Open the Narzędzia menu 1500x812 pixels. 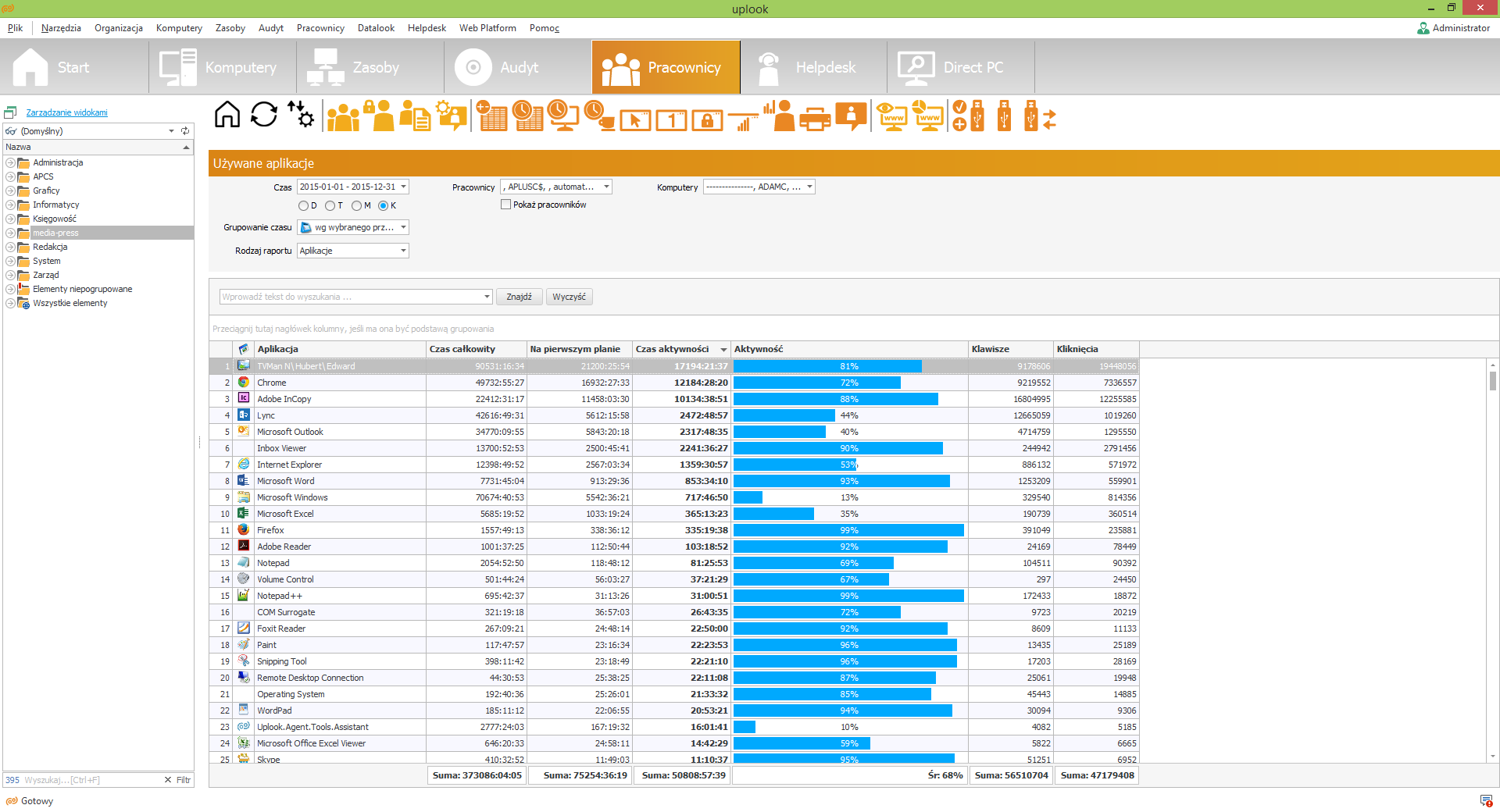(61, 28)
